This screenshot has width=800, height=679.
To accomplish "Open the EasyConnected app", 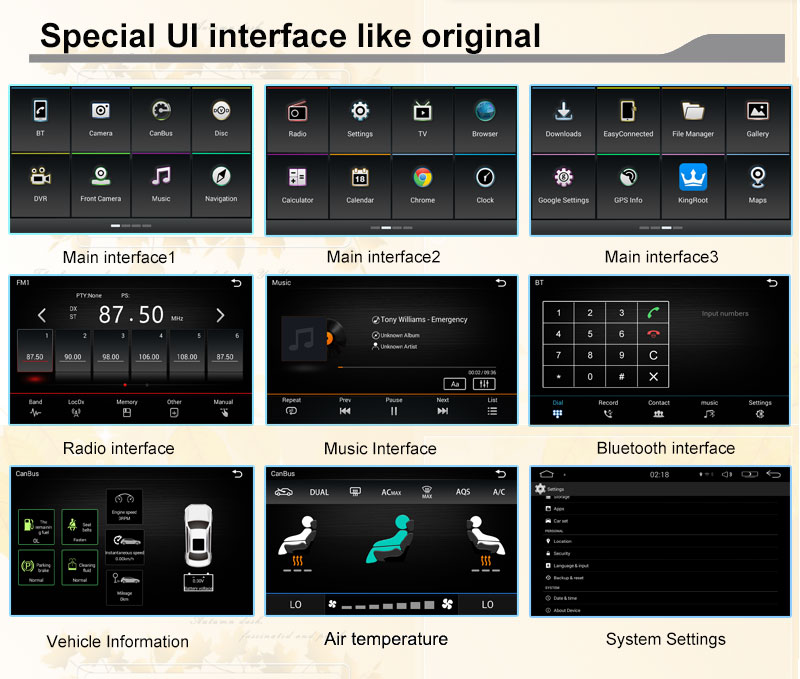I will point(628,116).
